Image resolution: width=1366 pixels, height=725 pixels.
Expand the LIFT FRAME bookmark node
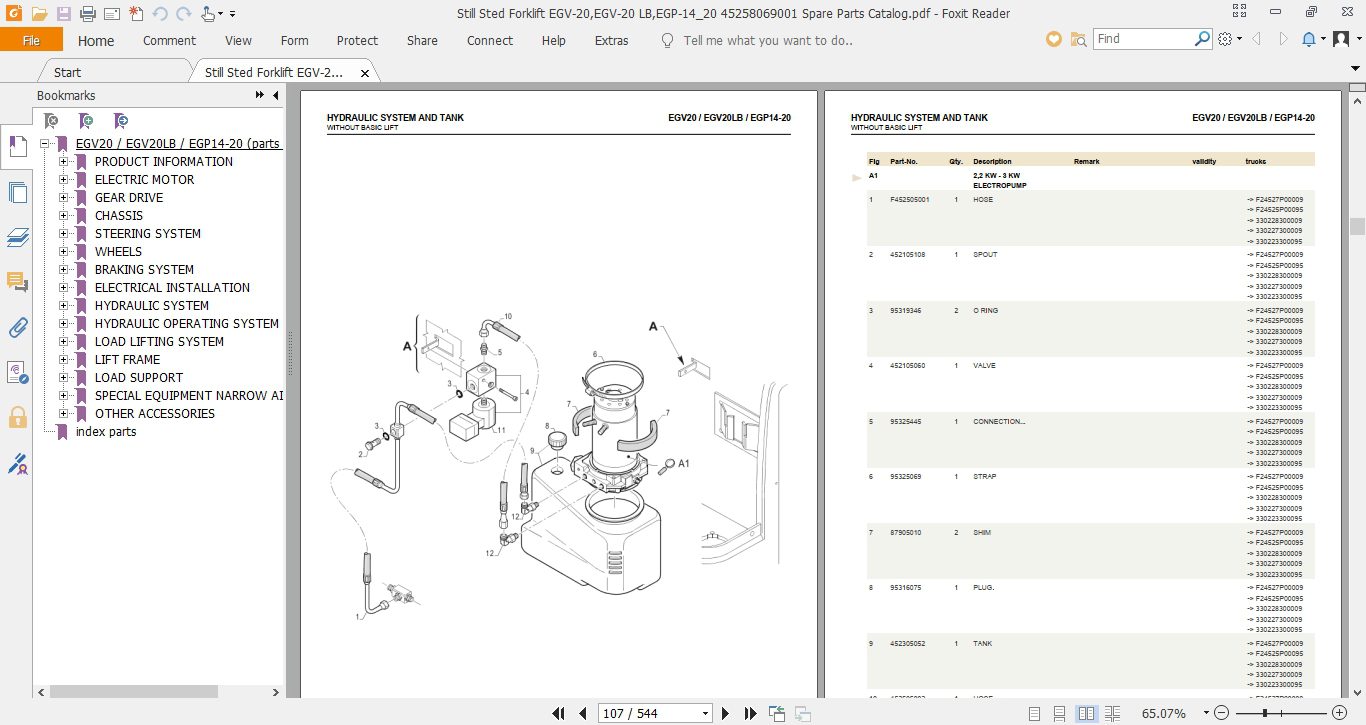pos(64,360)
